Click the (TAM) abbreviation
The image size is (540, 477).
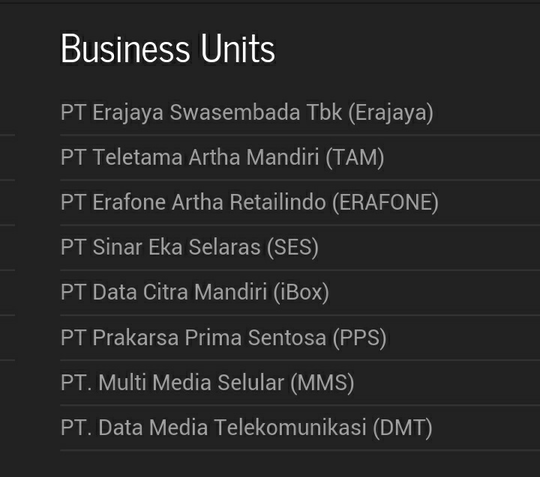pyautogui.click(x=355, y=158)
